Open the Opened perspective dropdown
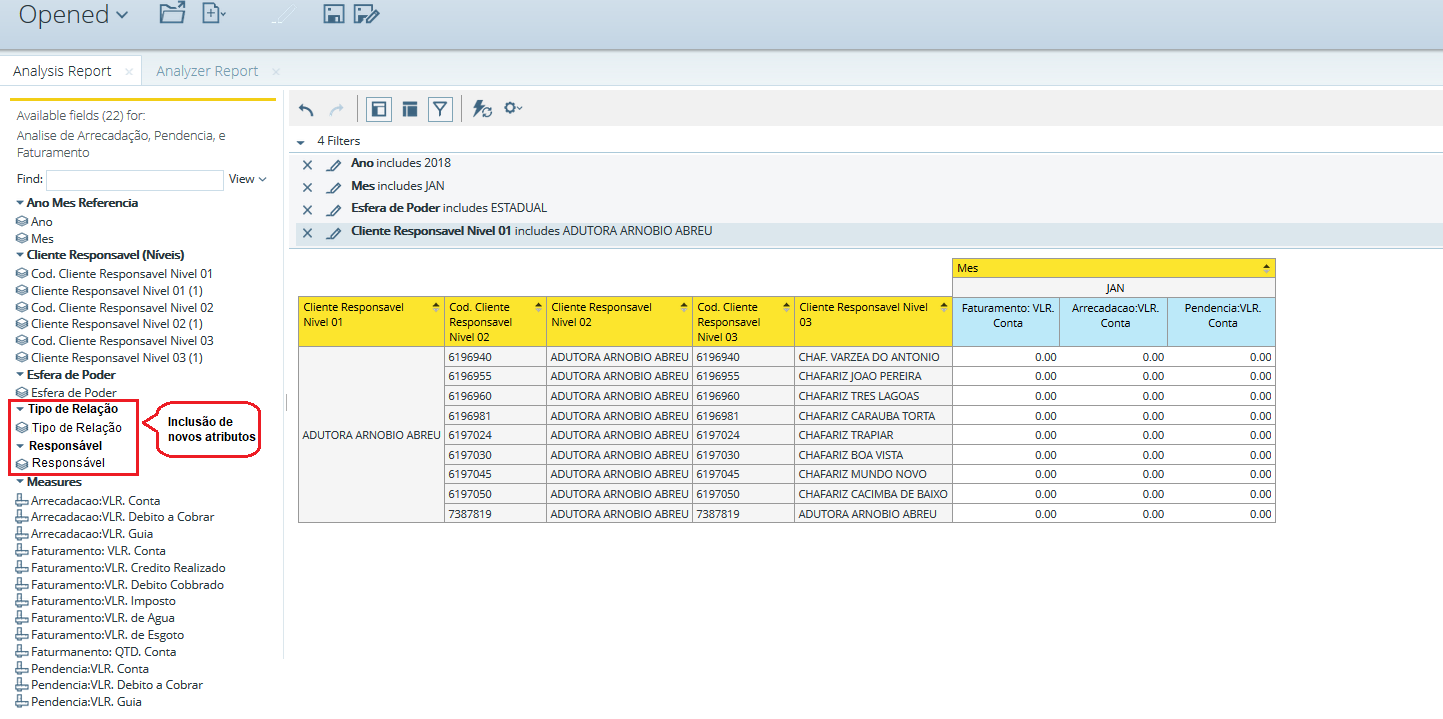This screenshot has height=719, width=1443. tap(73, 14)
